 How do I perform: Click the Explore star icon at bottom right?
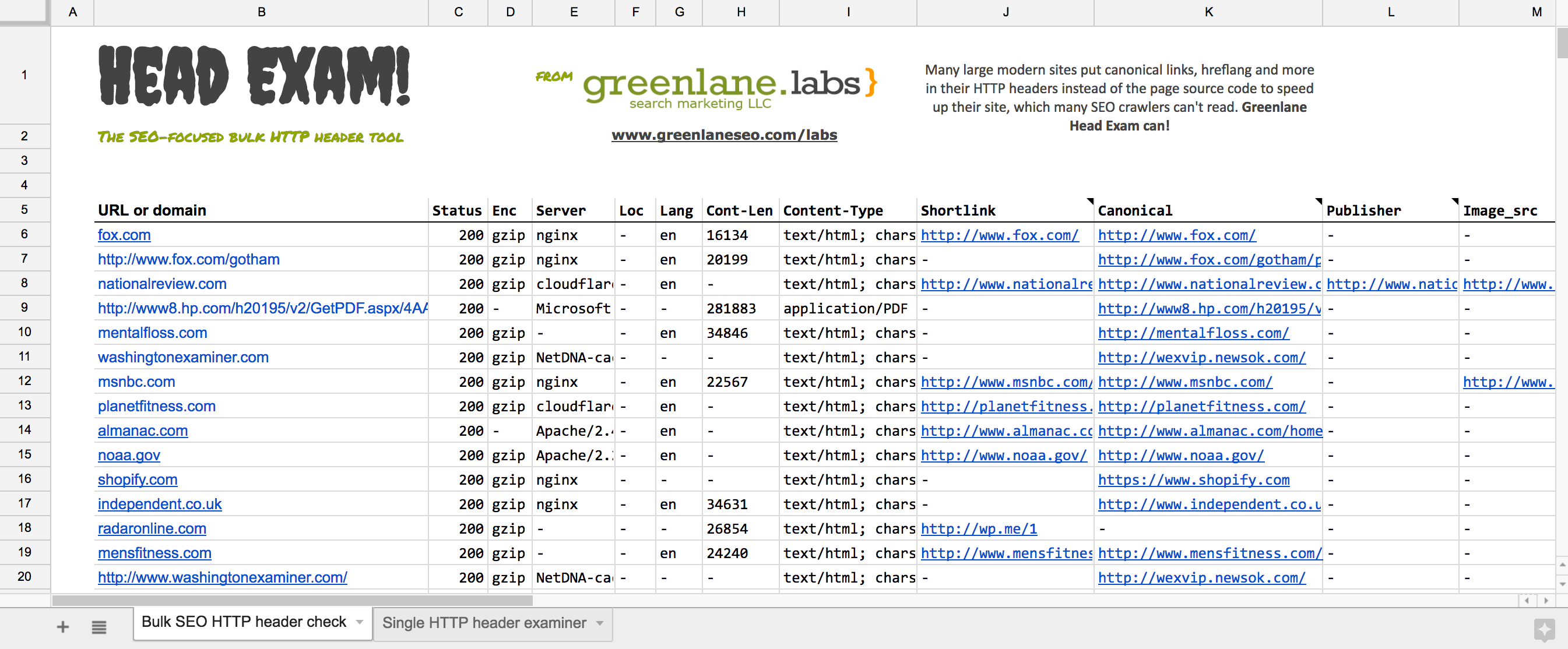click(1544, 630)
